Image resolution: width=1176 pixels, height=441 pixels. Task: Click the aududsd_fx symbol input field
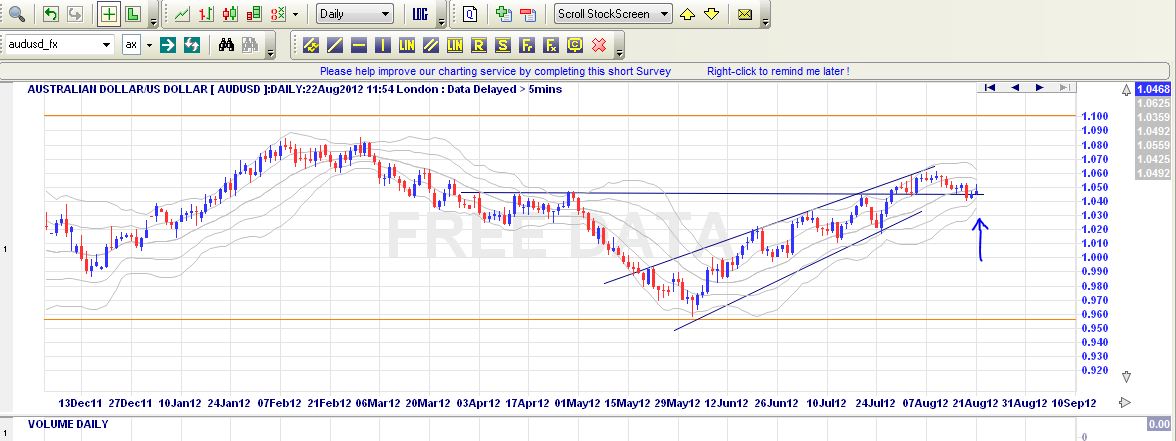[52, 44]
